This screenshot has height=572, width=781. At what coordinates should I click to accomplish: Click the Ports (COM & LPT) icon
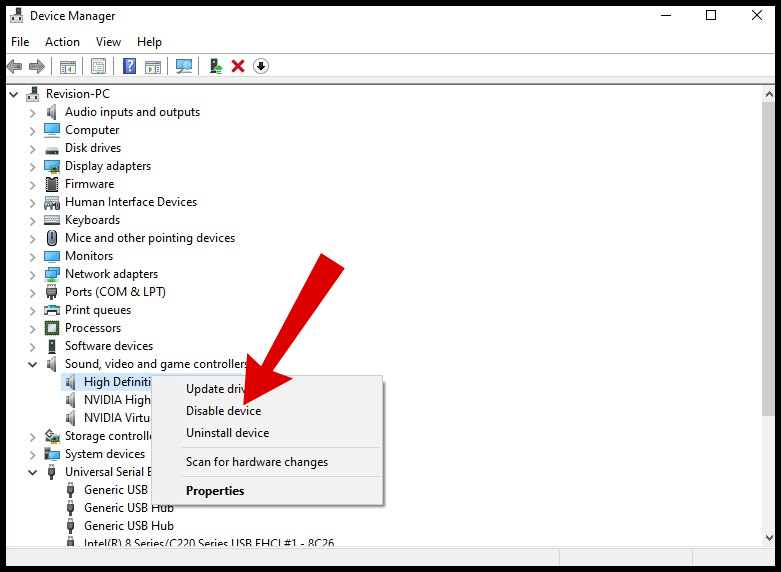pyautogui.click(x=51, y=292)
